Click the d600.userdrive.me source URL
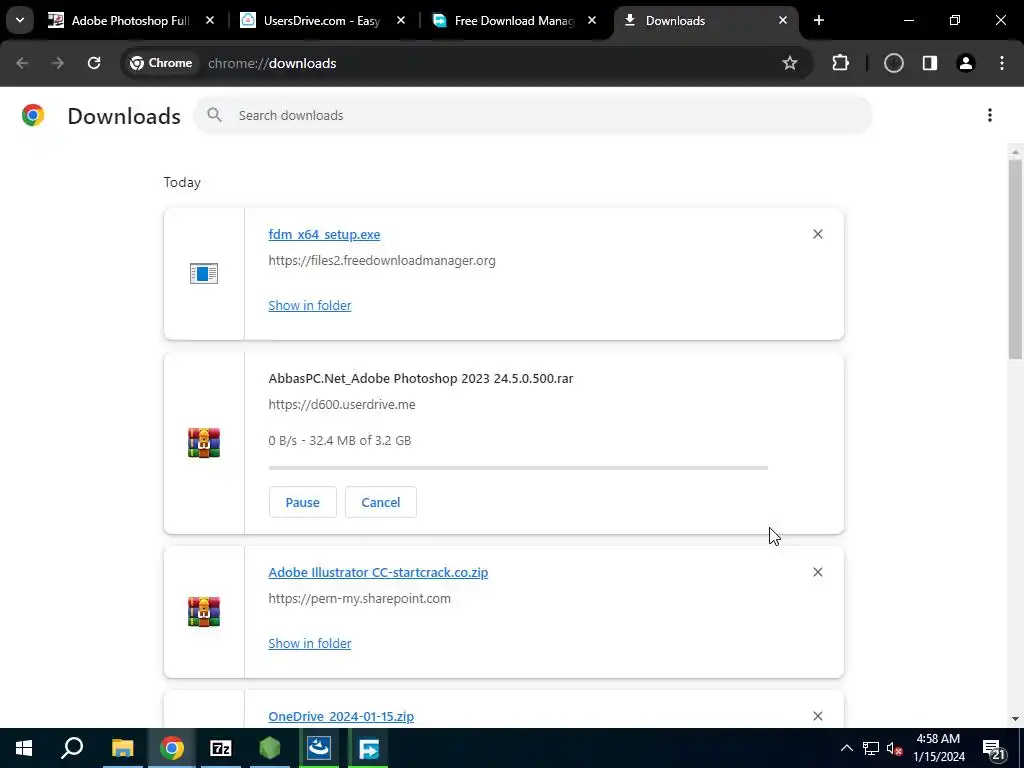Screen dimensions: 1024x768 click(342, 404)
